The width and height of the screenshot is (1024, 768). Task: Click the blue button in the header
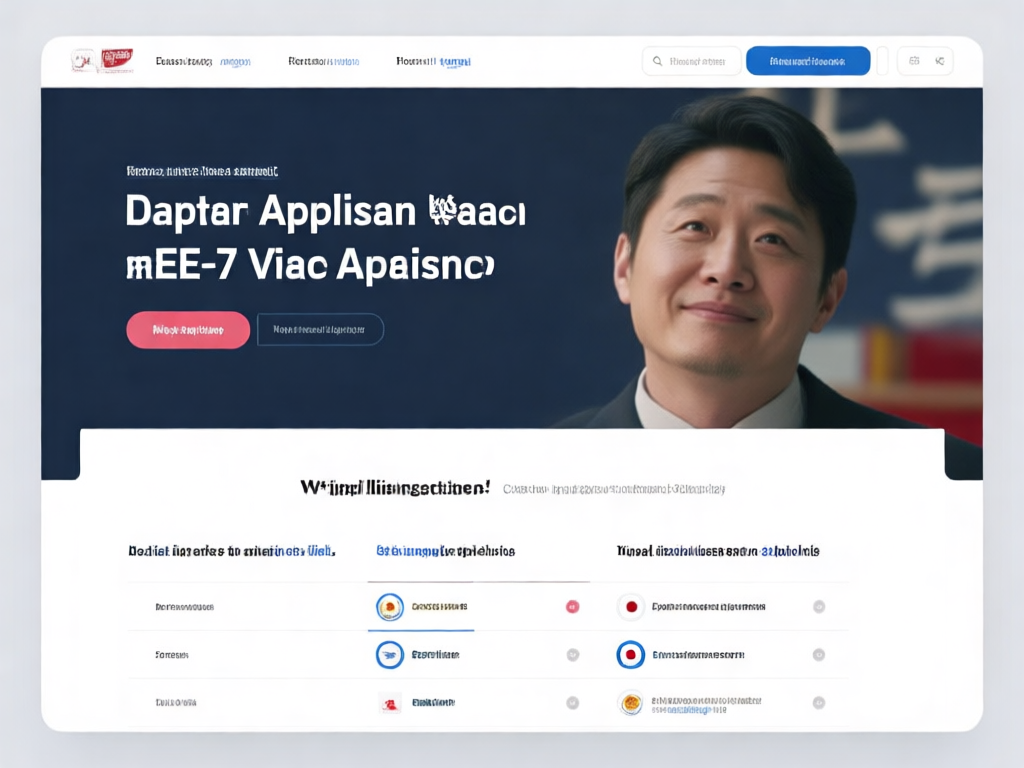pos(807,61)
